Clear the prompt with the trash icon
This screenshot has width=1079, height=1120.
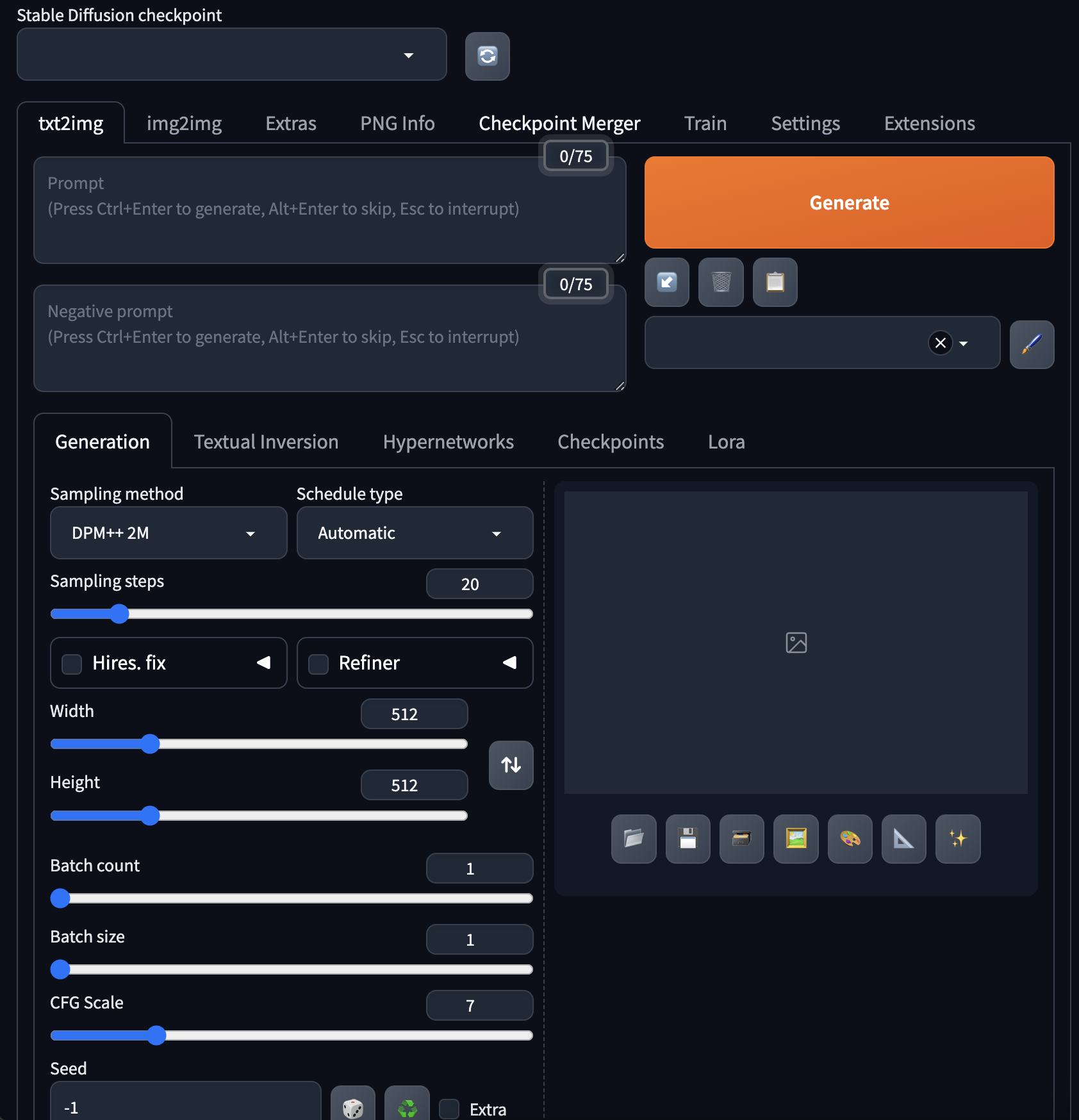point(721,282)
